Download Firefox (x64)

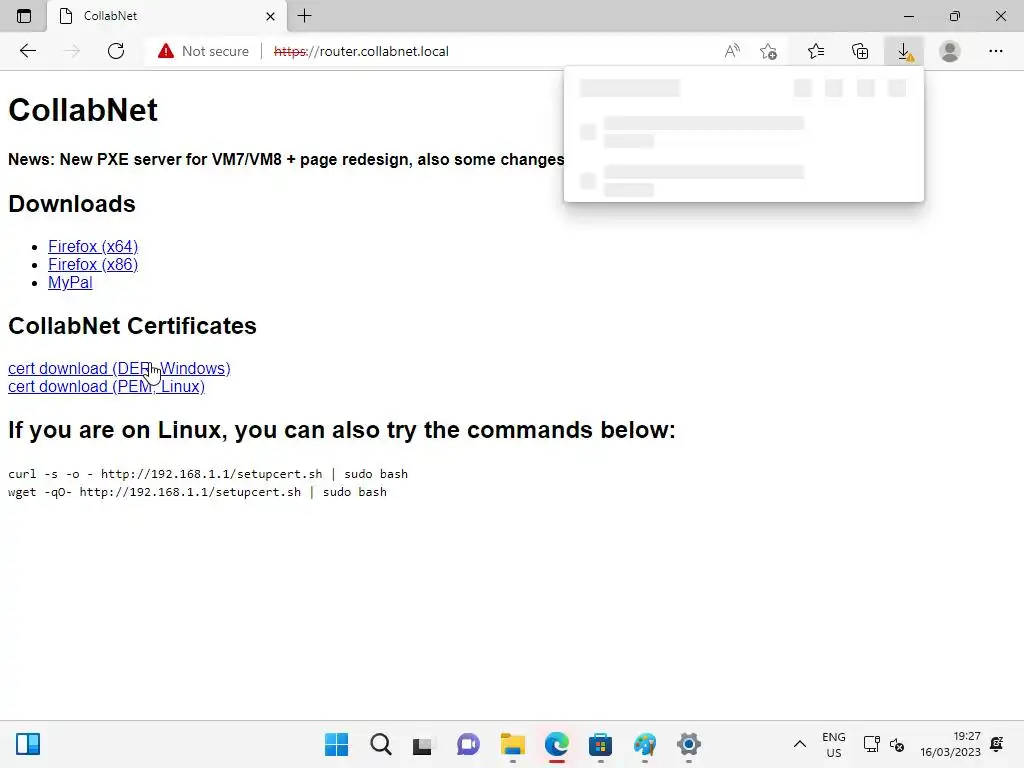(x=93, y=246)
